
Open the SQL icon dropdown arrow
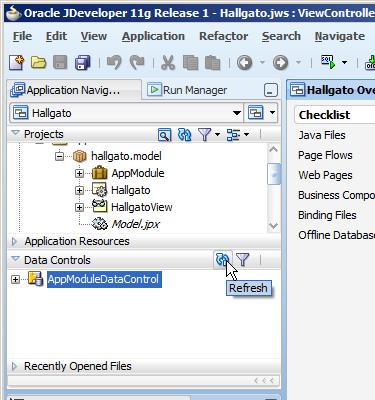[344, 62]
